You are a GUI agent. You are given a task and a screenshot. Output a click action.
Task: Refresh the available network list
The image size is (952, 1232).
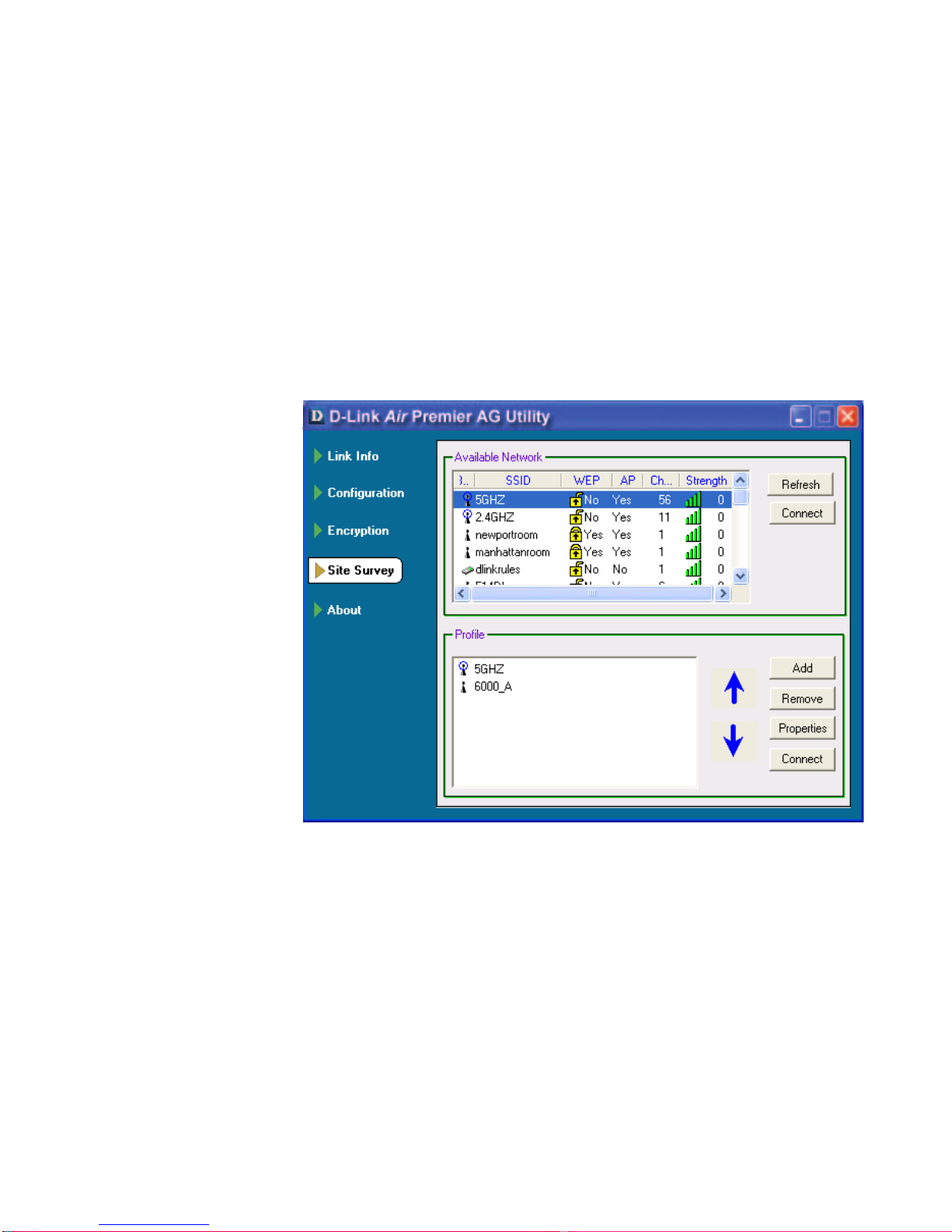click(800, 484)
